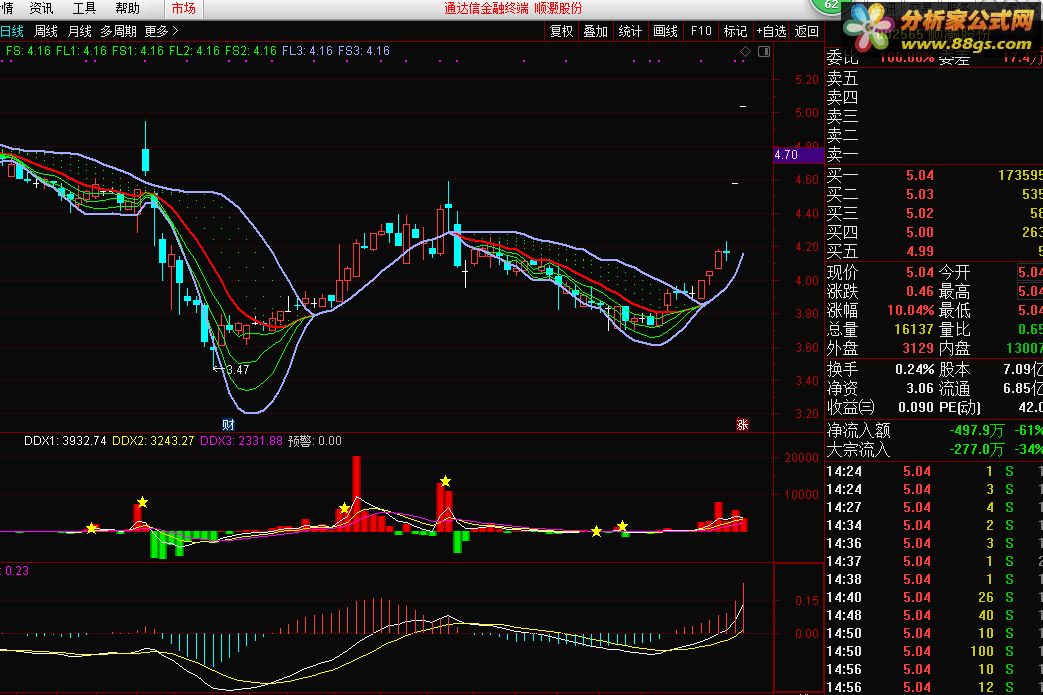The height and width of the screenshot is (695, 1043).
Task: Select the FS: 4.16 indicator label
Action: click(28, 51)
